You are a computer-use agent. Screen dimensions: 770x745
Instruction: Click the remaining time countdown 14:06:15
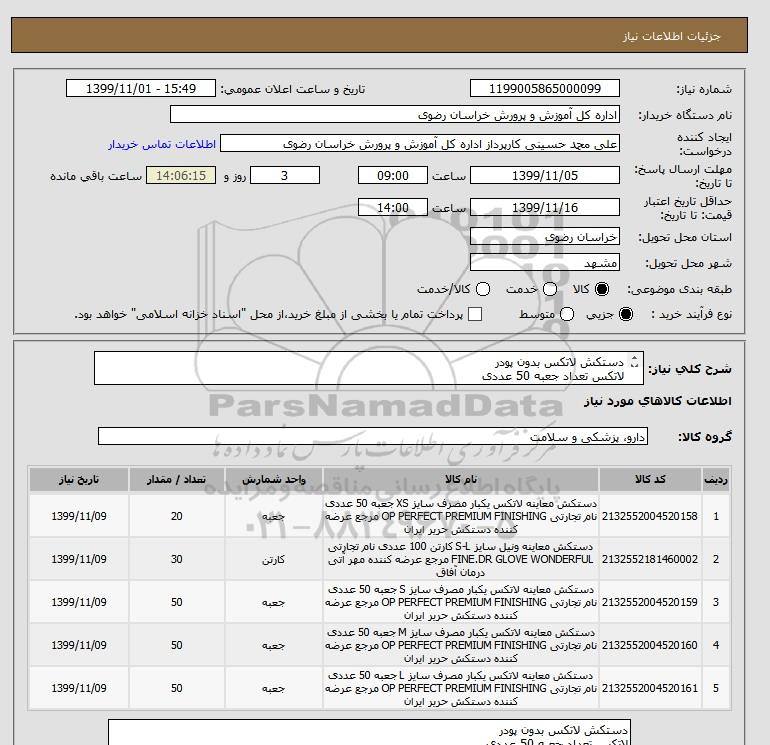[181, 175]
